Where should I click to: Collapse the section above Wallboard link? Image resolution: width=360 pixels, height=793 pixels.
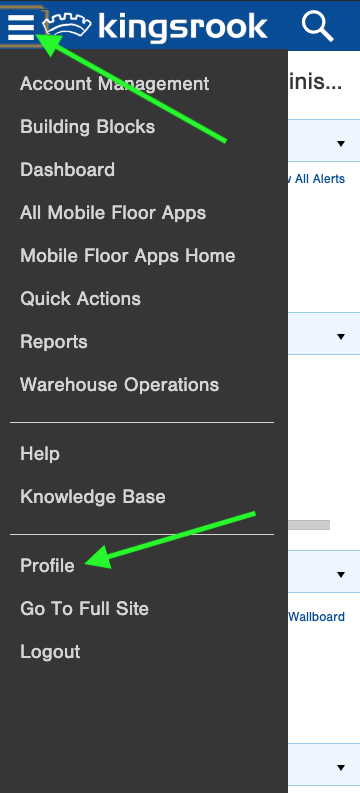click(341, 575)
